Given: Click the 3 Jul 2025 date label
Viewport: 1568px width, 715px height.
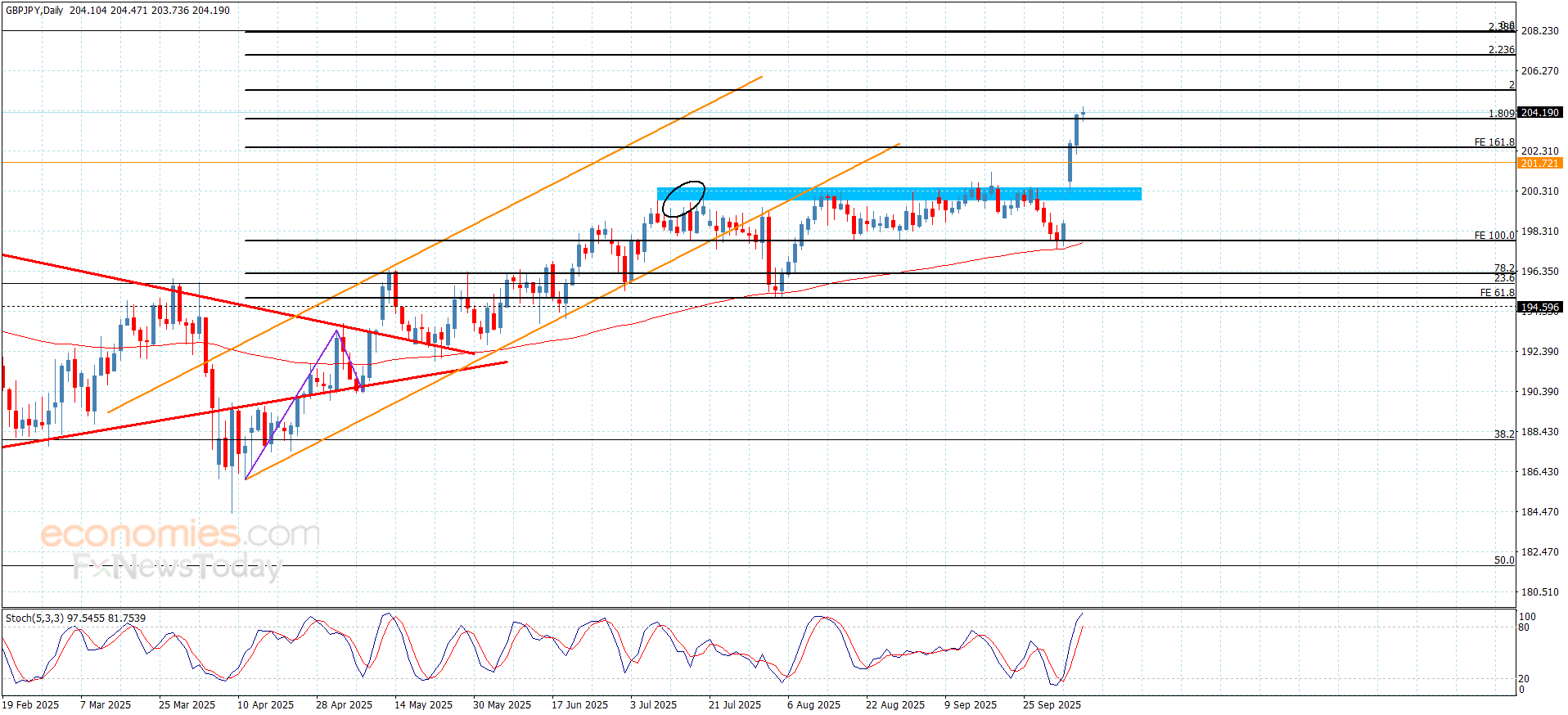Looking at the screenshot, I should tap(654, 705).
